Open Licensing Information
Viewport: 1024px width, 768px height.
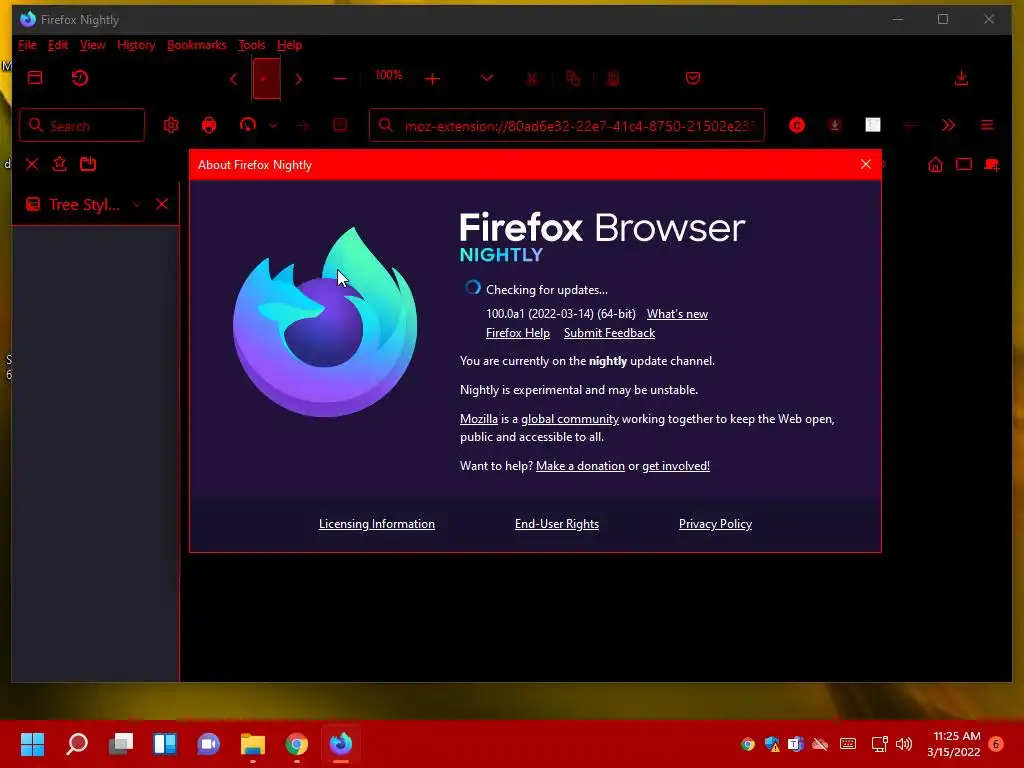[x=377, y=524]
